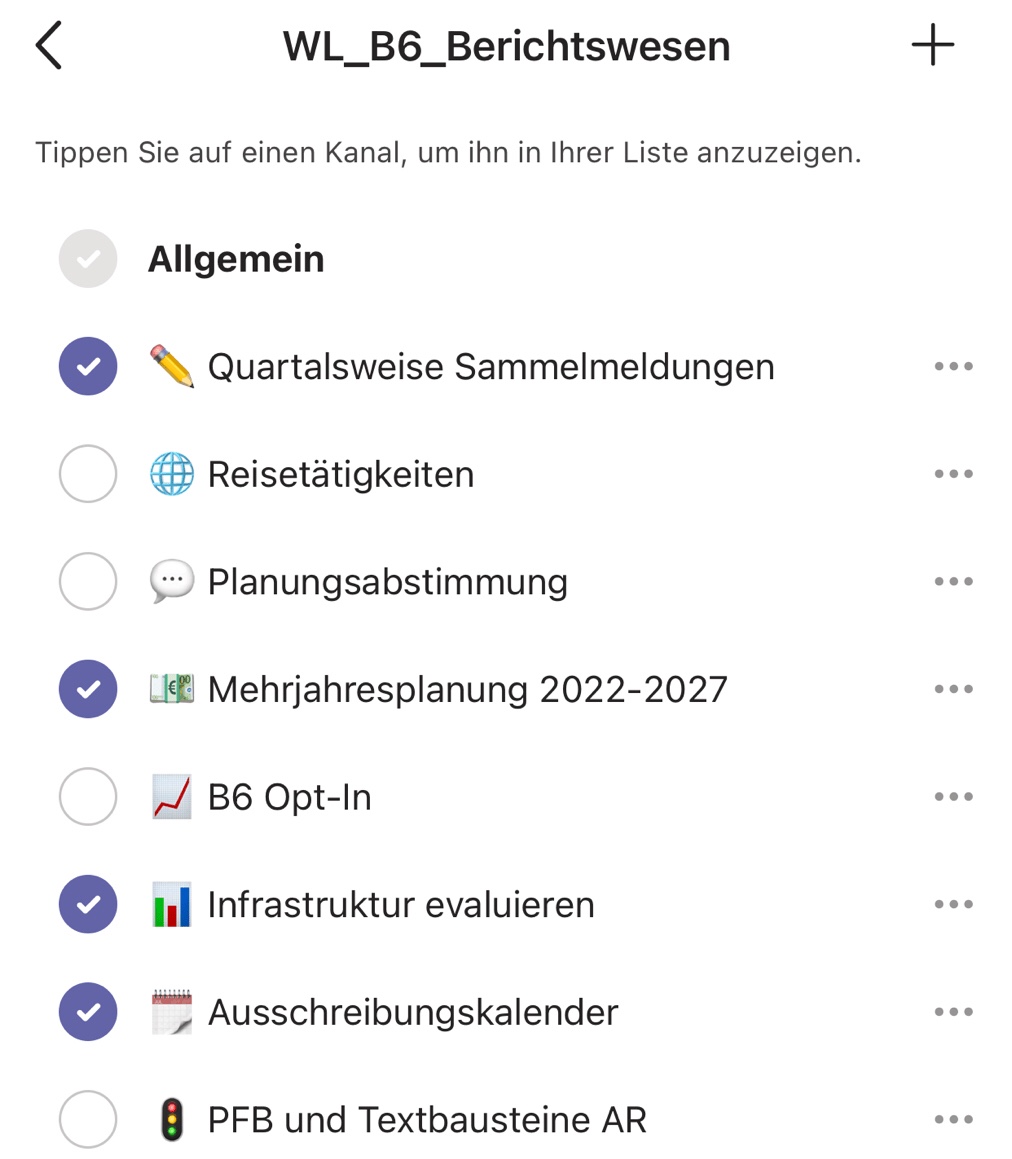Open more options for Planungsabstimmung
This screenshot has height=1159, width=1012.
953,582
